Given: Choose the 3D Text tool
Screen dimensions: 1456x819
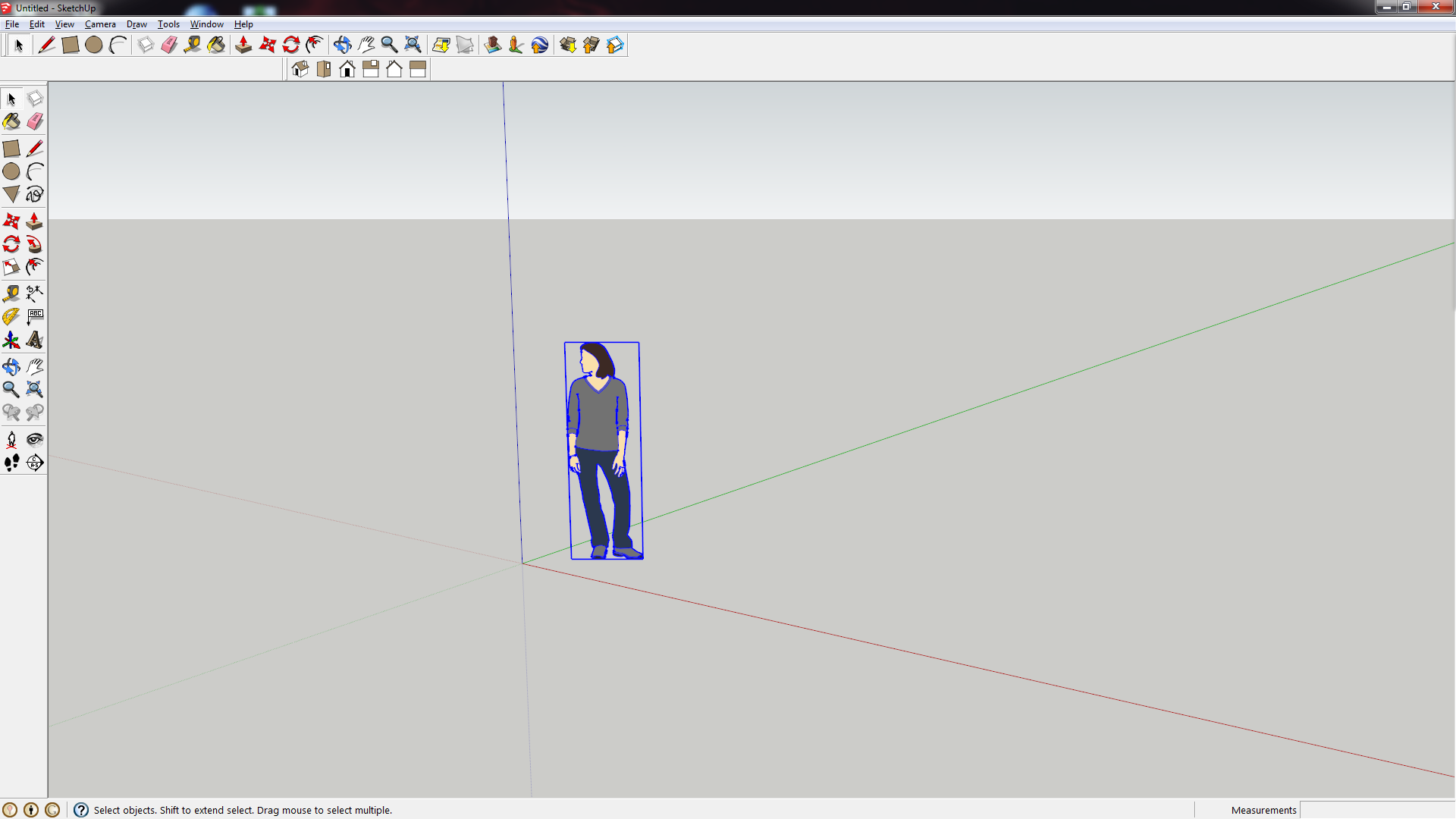Looking at the screenshot, I should pos(35,340).
